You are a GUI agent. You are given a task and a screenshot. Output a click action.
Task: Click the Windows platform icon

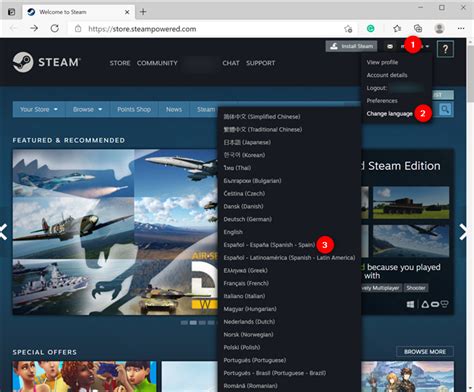tap(410, 304)
